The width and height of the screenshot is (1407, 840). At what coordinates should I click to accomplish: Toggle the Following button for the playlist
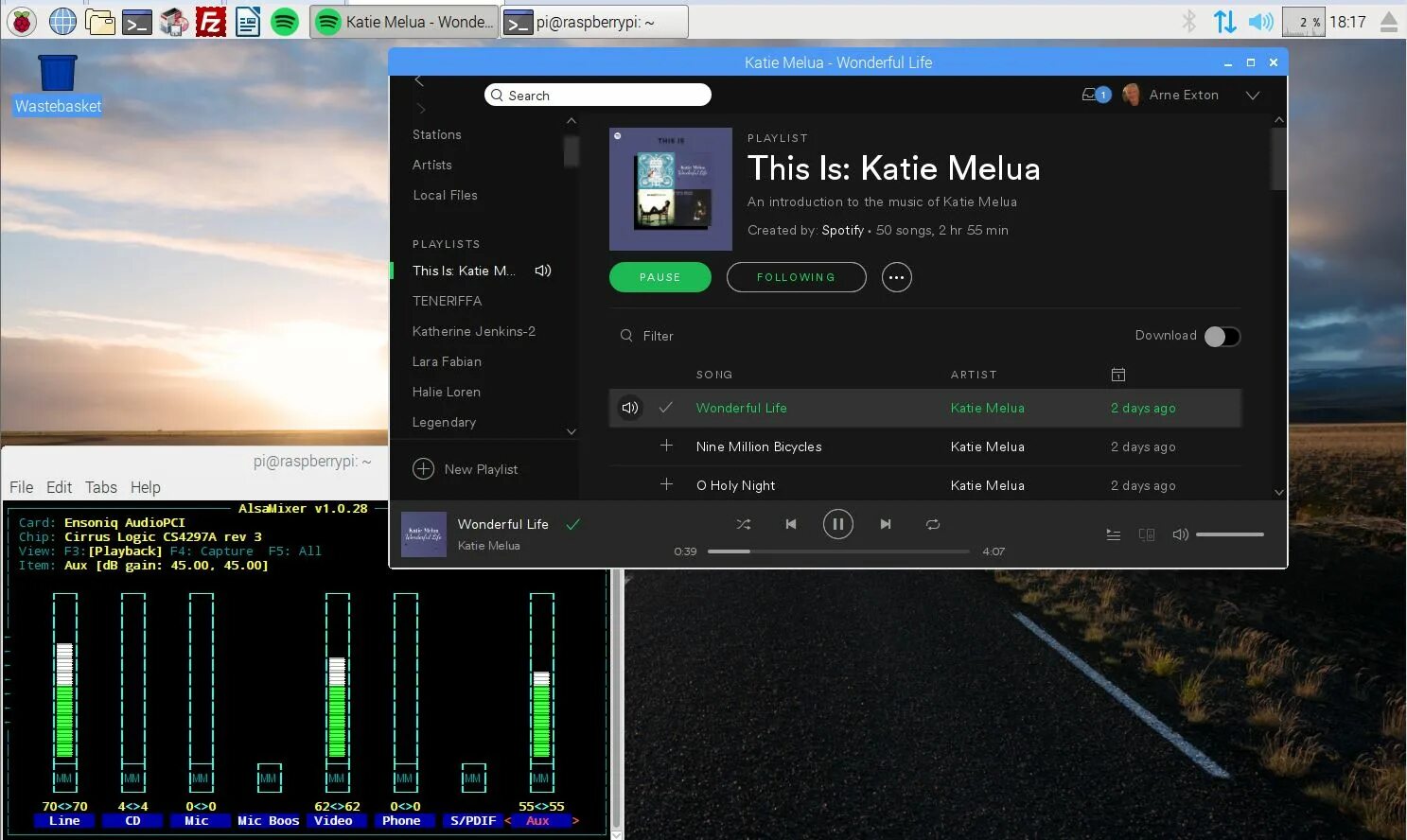click(x=796, y=277)
